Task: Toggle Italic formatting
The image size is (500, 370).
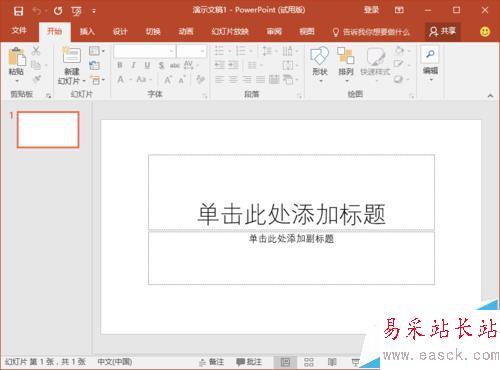Action: [x=133, y=65]
